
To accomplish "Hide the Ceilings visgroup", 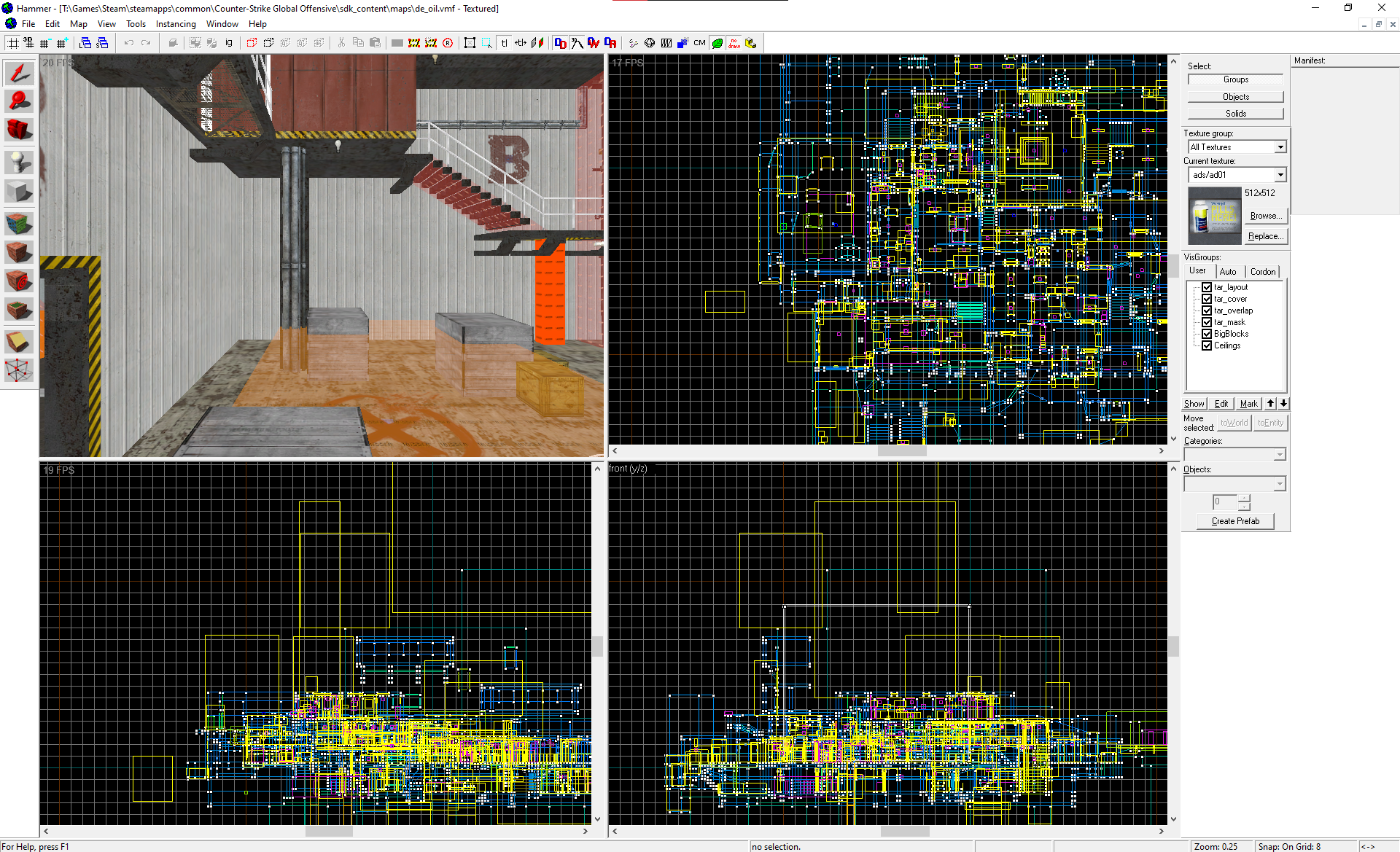I will [x=1207, y=345].
